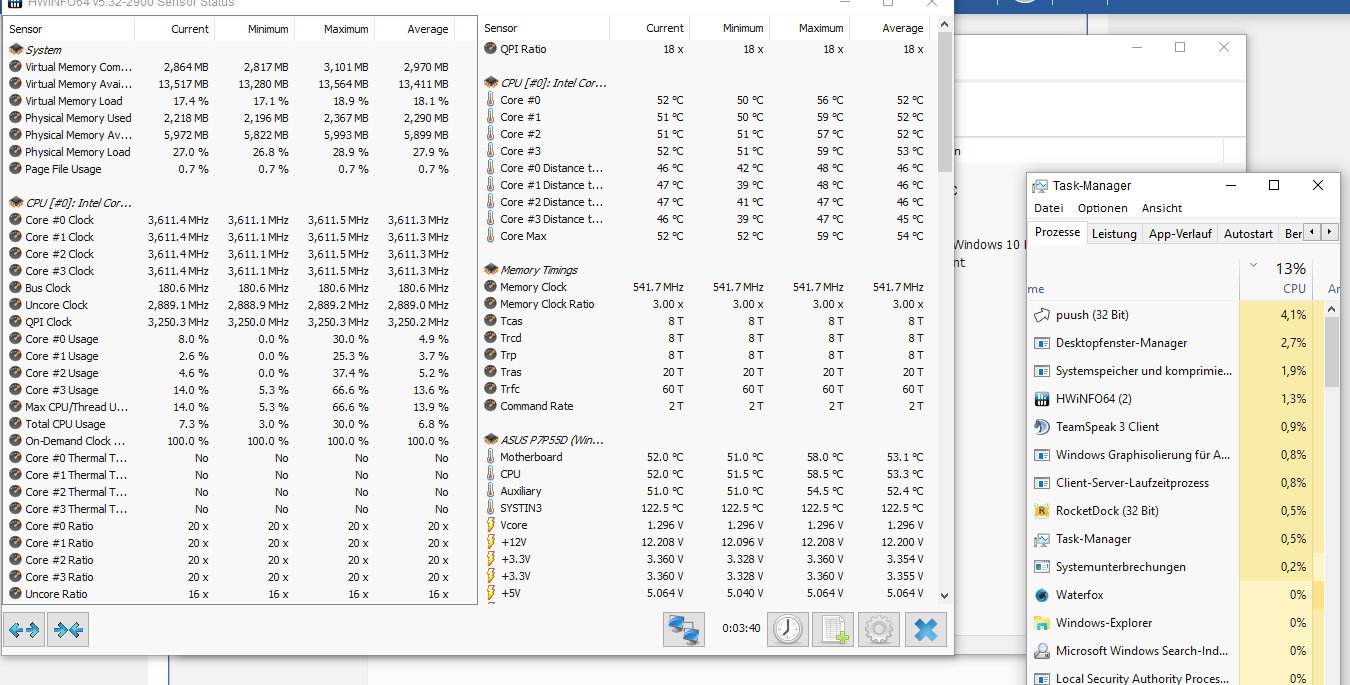Image resolution: width=1350 pixels, height=685 pixels.
Task: Select the Uncore Clock sensor row
Action: (x=240, y=305)
